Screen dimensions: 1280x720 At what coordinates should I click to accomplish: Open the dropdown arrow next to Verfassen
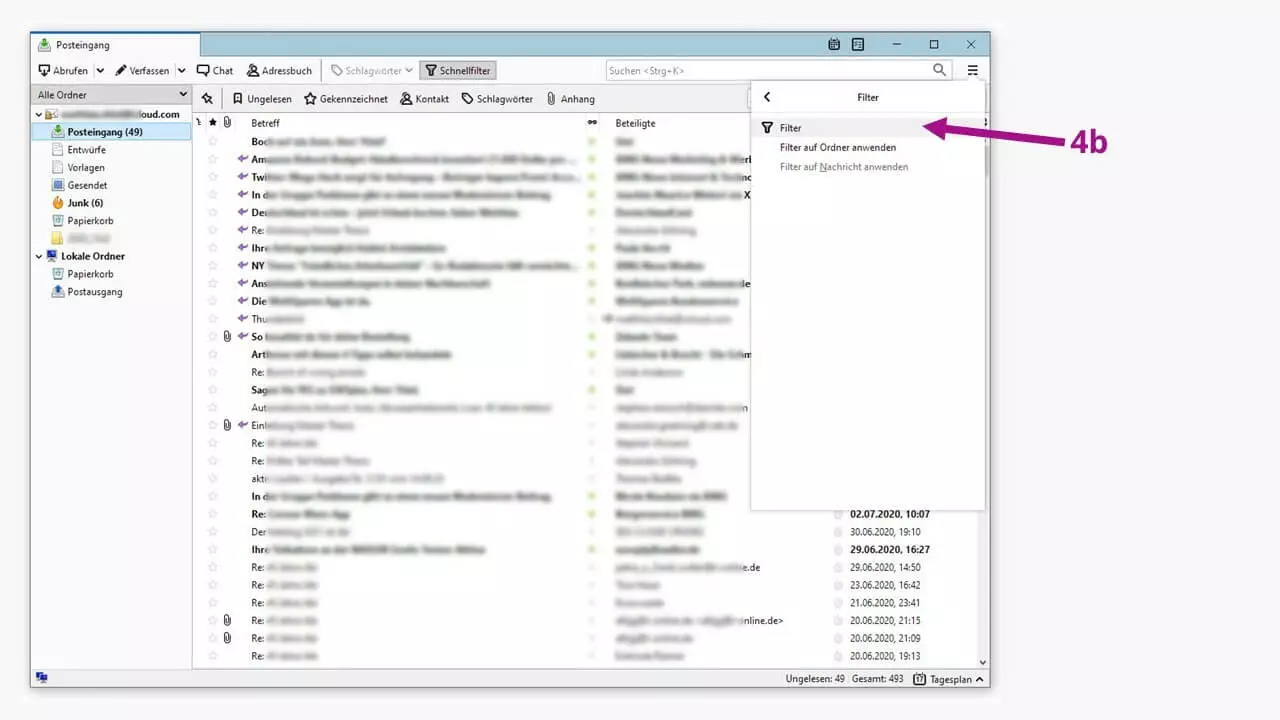[181, 71]
